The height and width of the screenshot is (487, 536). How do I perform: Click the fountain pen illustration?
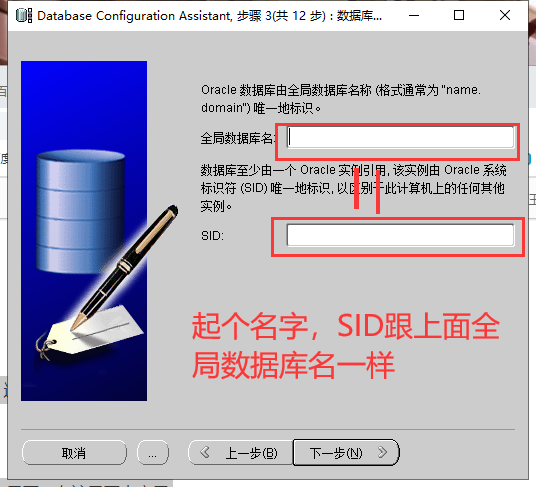125,268
